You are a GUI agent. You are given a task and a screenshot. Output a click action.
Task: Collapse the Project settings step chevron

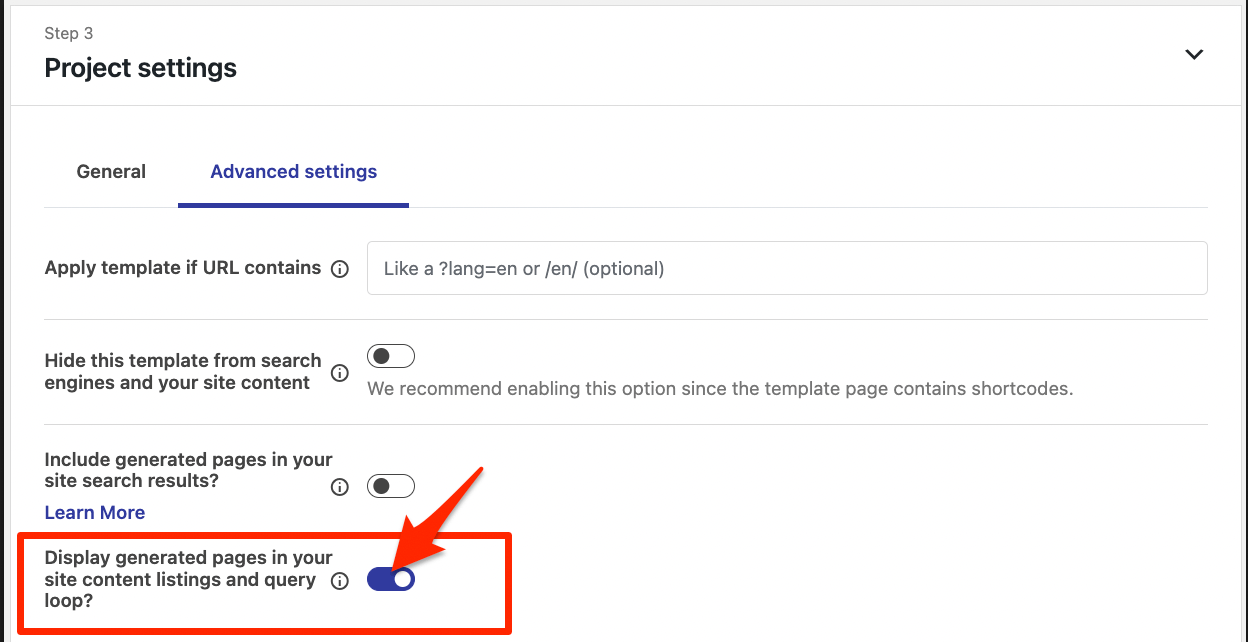coord(1194,54)
